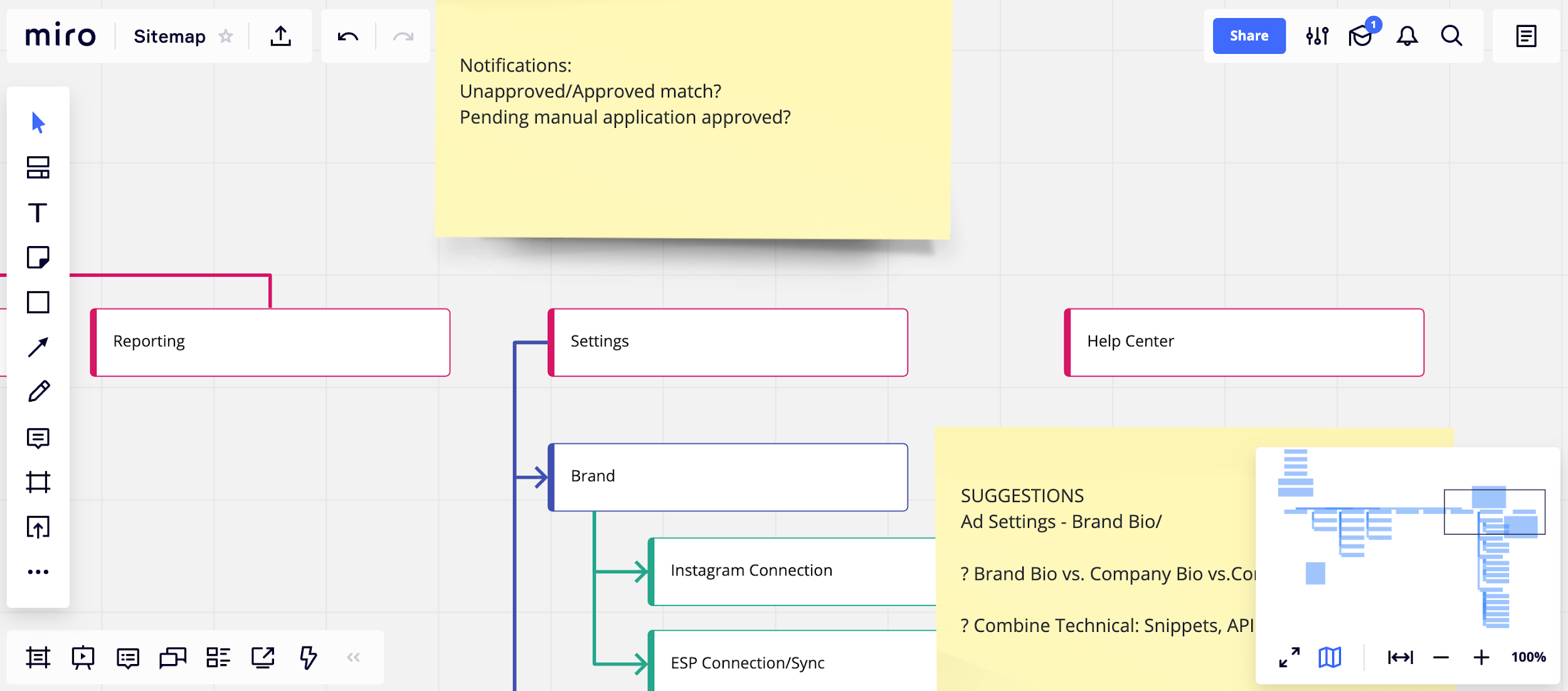Open the learning center with badge 1
The height and width of the screenshot is (691, 1568).
[x=1360, y=36]
